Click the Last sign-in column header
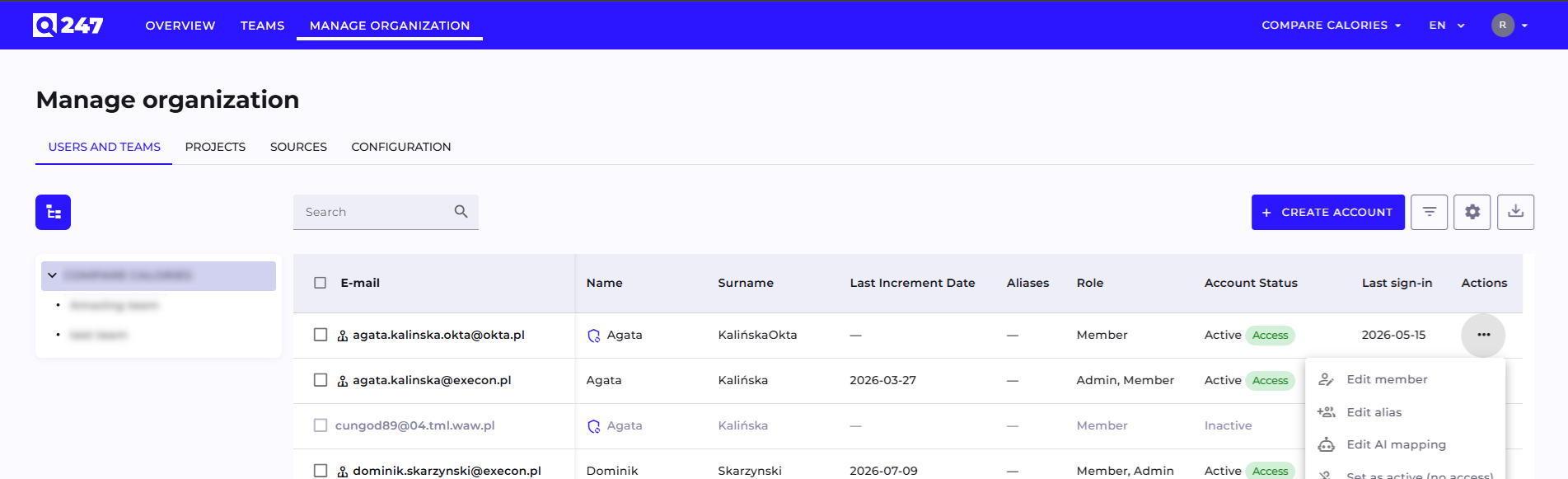Viewport: 1568px width, 479px height. [x=1397, y=283]
